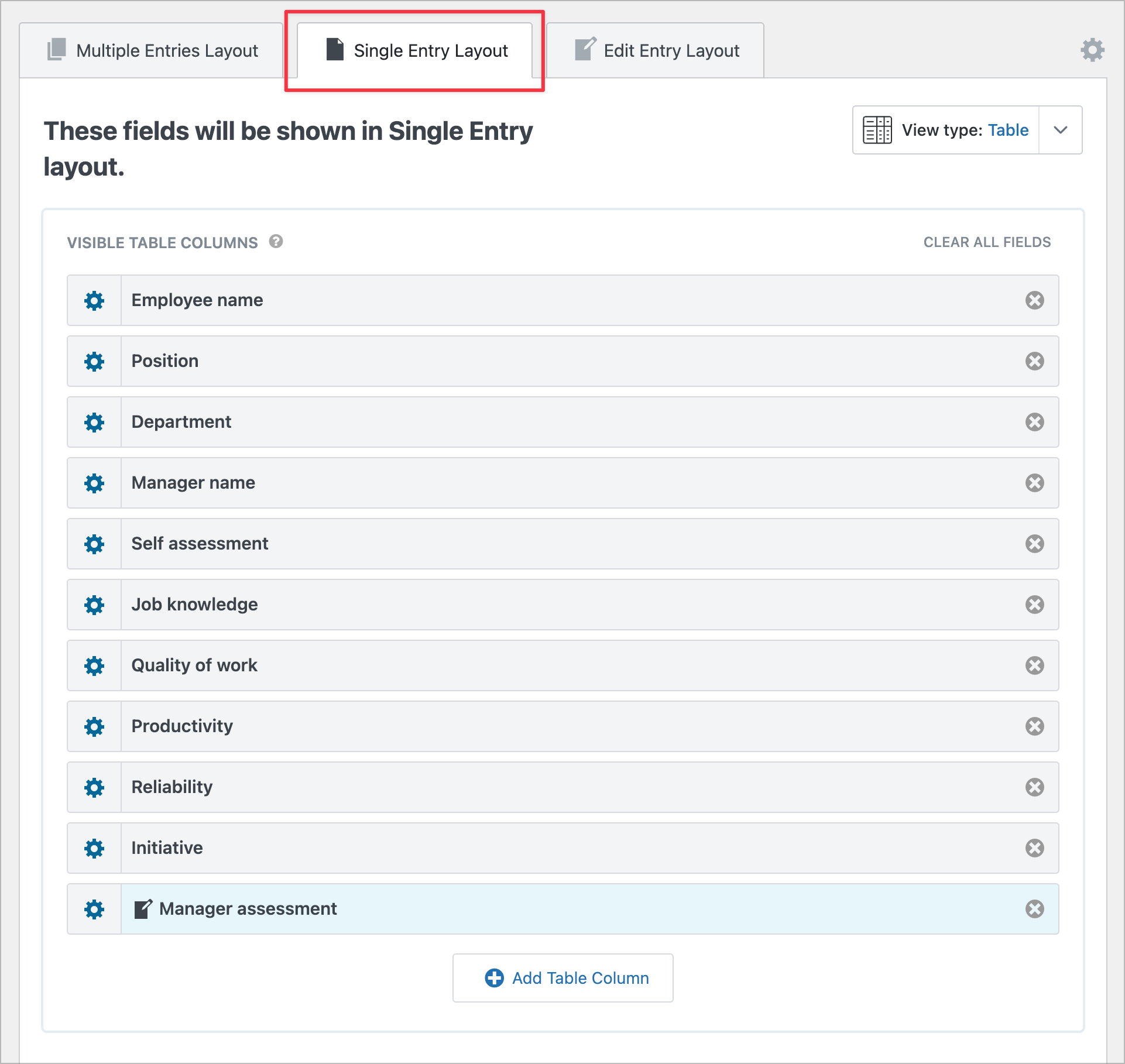This screenshot has width=1125, height=1064.
Task: Open settings gear for Employee name field
Action: pos(94,301)
